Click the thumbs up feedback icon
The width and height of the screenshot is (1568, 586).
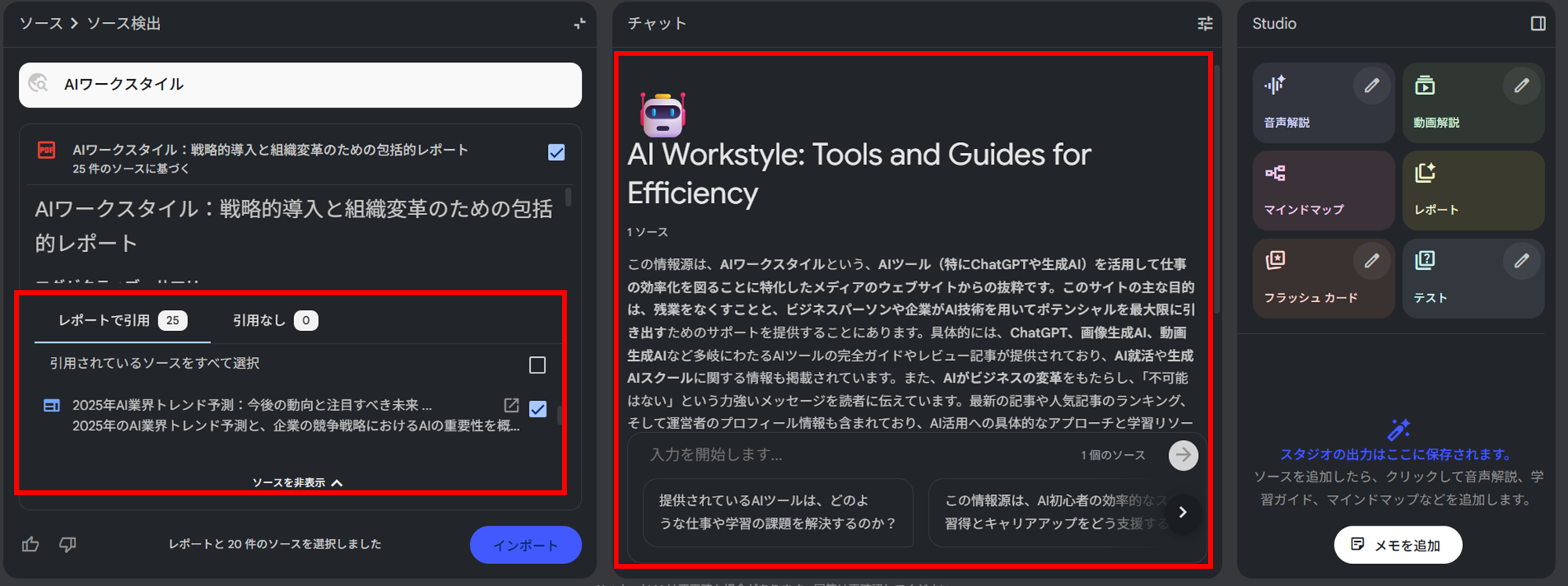(x=31, y=544)
